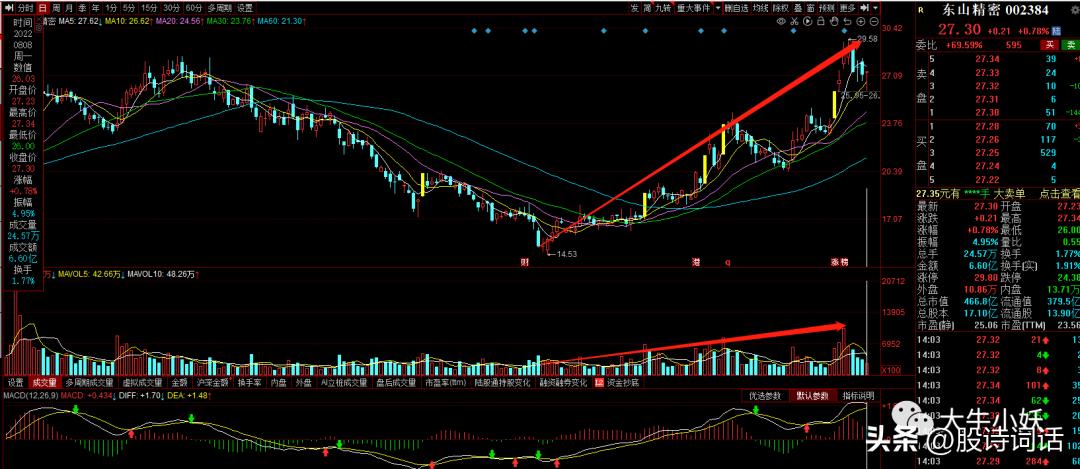Screen dimensions: 1080x469
Task: Click 点击查看 large order link
Action: click(1059, 194)
